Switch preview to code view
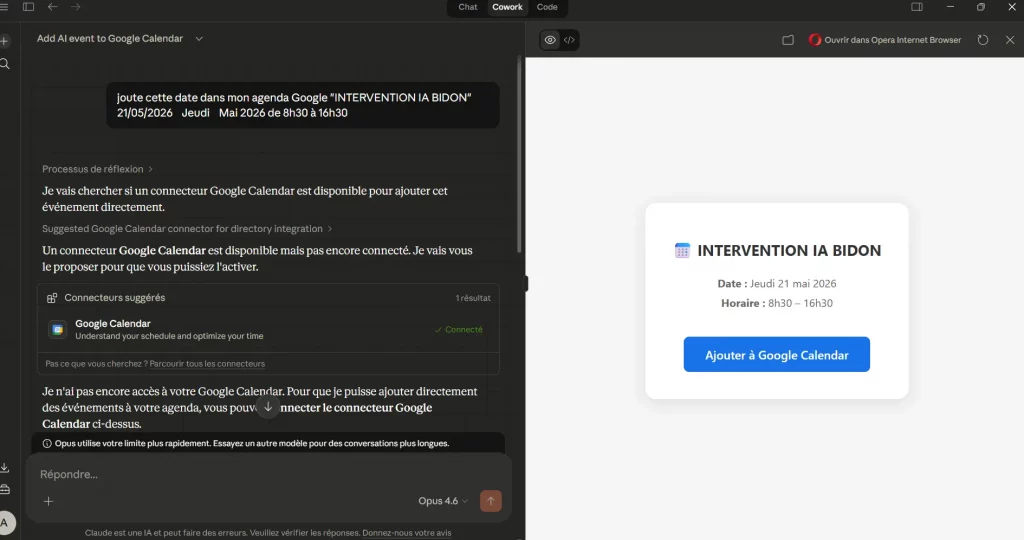1024x540 pixels. pyautogui.click(x=569, y=40)
